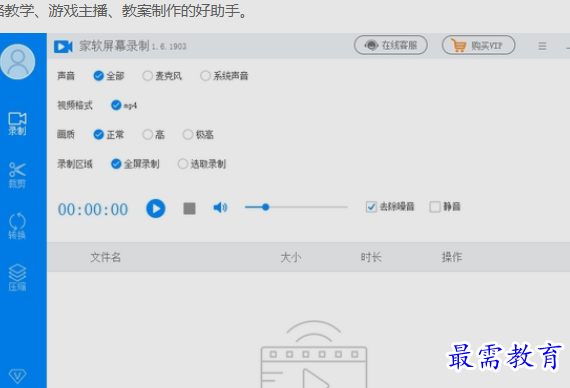Screen dimensions: 570x388
Task: Start recording with the play button
Action: pos(156,209)
